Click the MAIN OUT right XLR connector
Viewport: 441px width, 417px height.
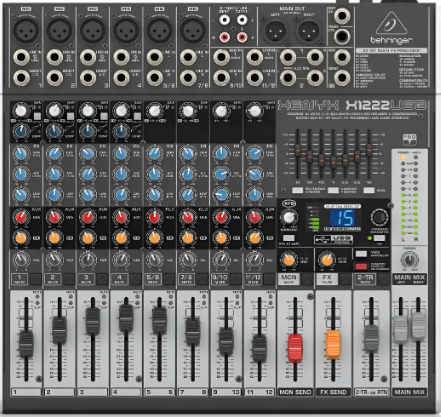coord(310,31)
